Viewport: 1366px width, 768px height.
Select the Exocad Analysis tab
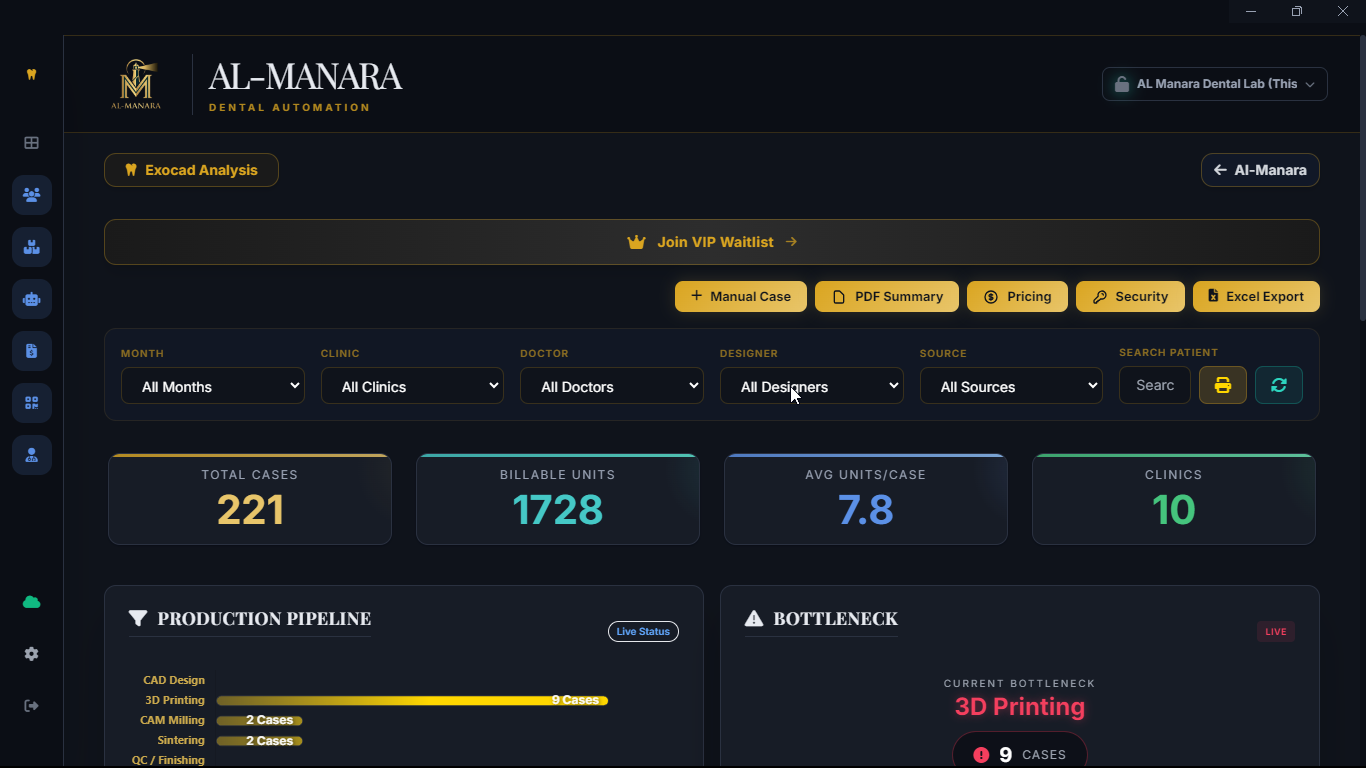pos(191,170)
